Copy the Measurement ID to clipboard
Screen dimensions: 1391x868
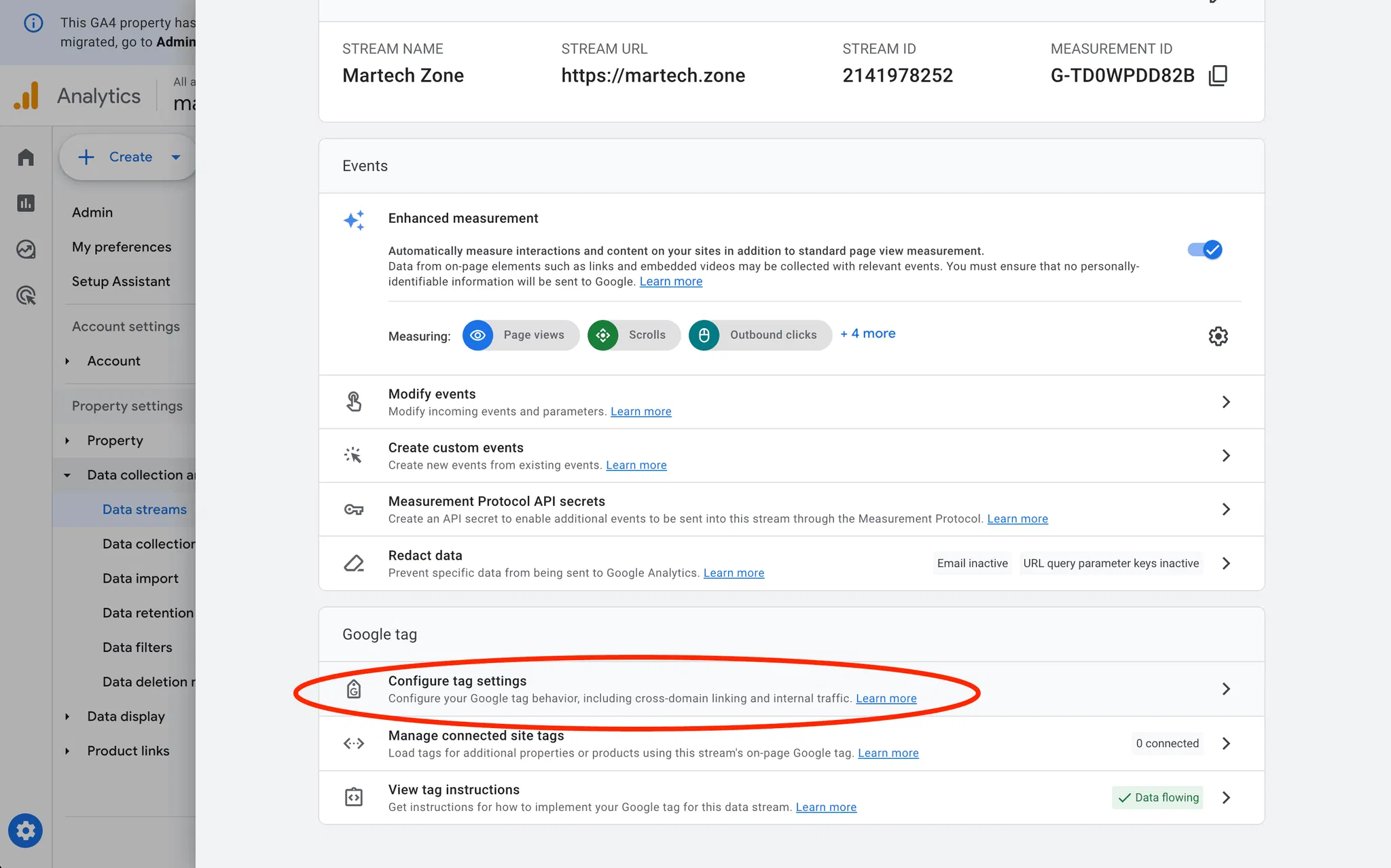(1218, 75)
